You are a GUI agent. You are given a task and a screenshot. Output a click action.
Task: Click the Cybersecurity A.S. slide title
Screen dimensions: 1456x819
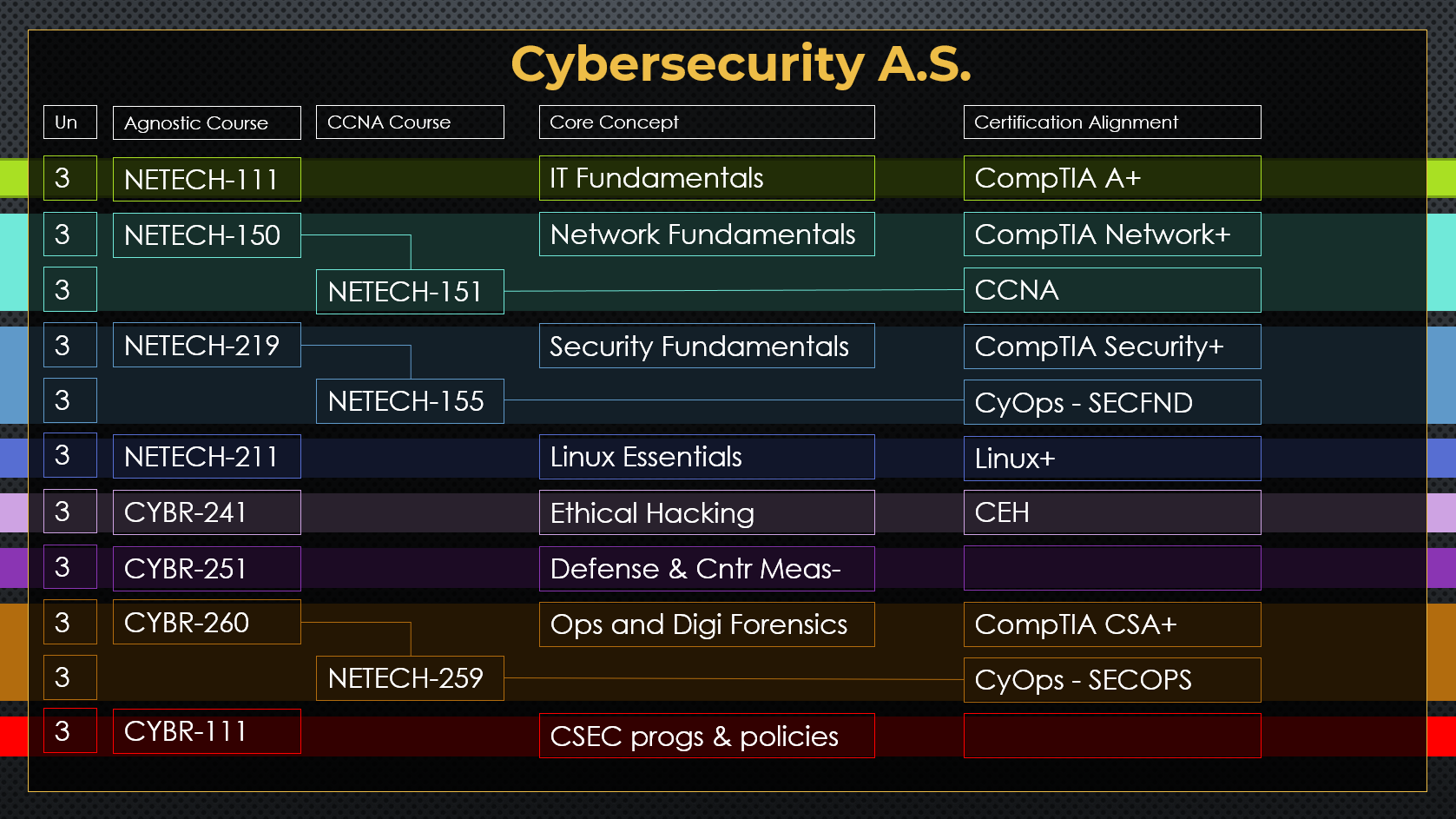741,65
